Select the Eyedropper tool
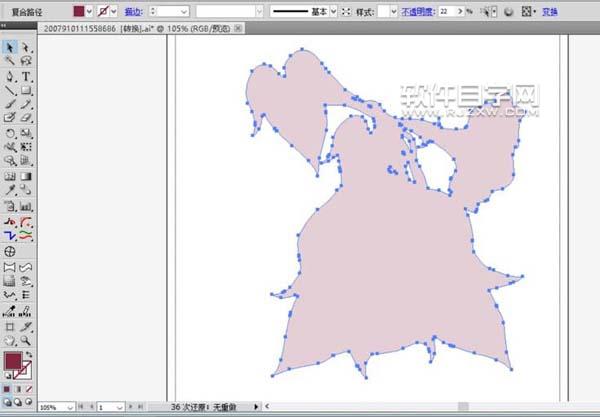600x417 pixels. [10, 189]
